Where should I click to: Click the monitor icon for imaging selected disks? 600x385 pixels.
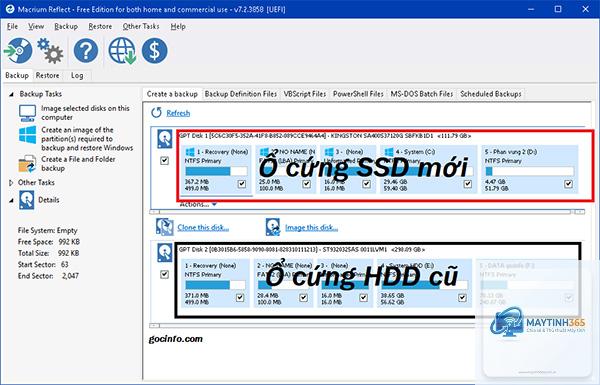pos(28,113)
